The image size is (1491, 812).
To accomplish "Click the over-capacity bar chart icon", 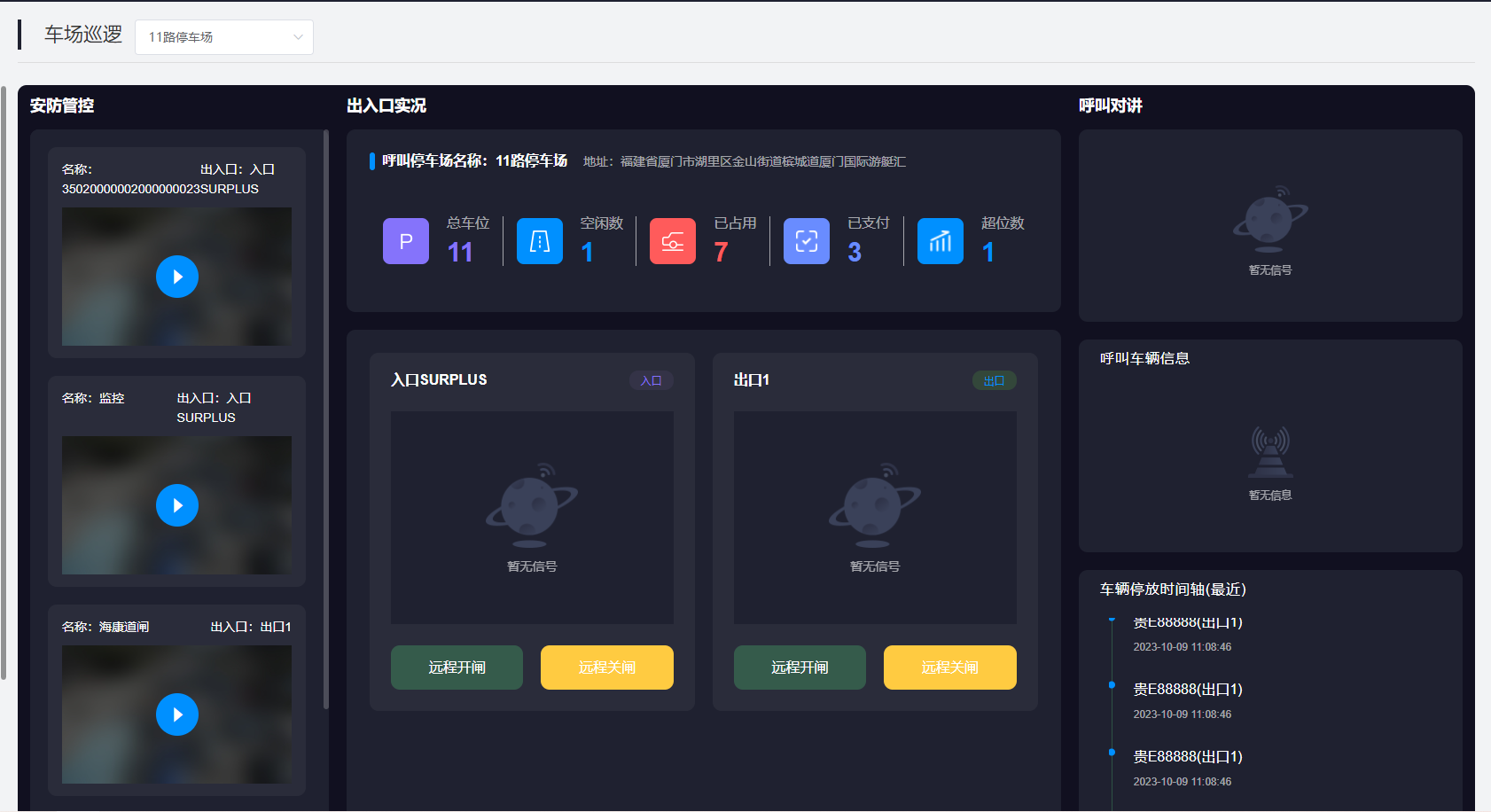I will click(941, 241).
